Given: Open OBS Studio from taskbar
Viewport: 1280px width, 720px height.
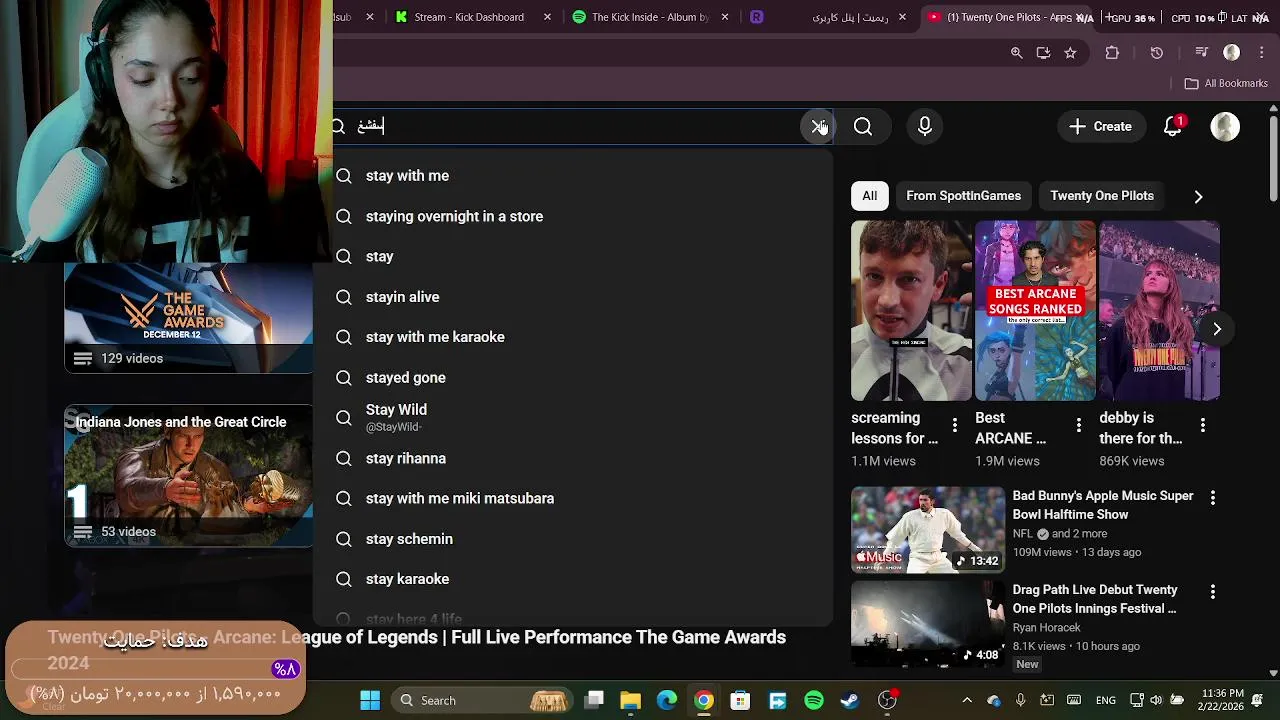Looking at the screenshot, I should (x=887, y=700).
